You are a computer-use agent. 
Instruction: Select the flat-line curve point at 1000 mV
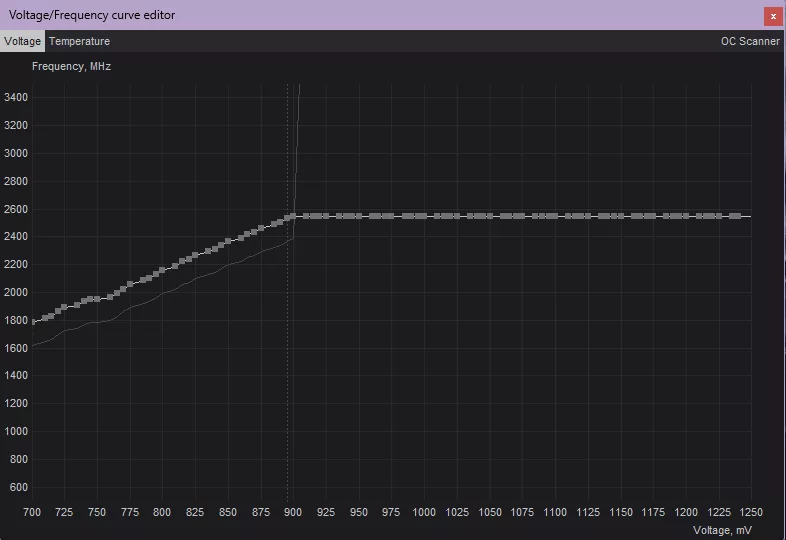423,216
